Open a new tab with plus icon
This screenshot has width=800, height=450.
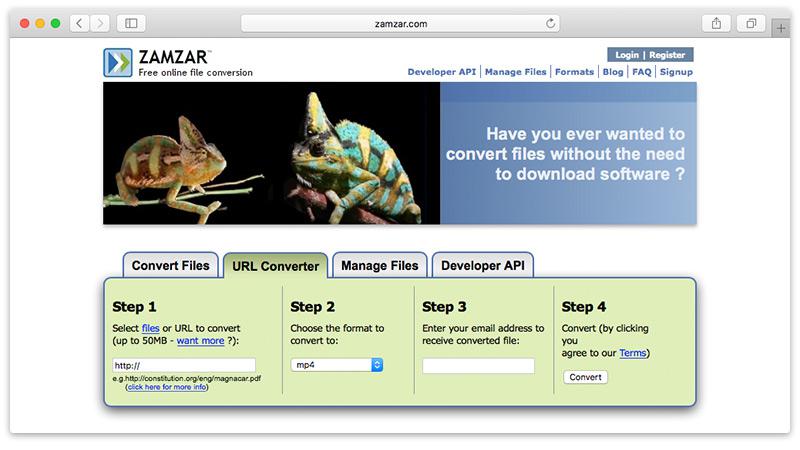point(781,28)
